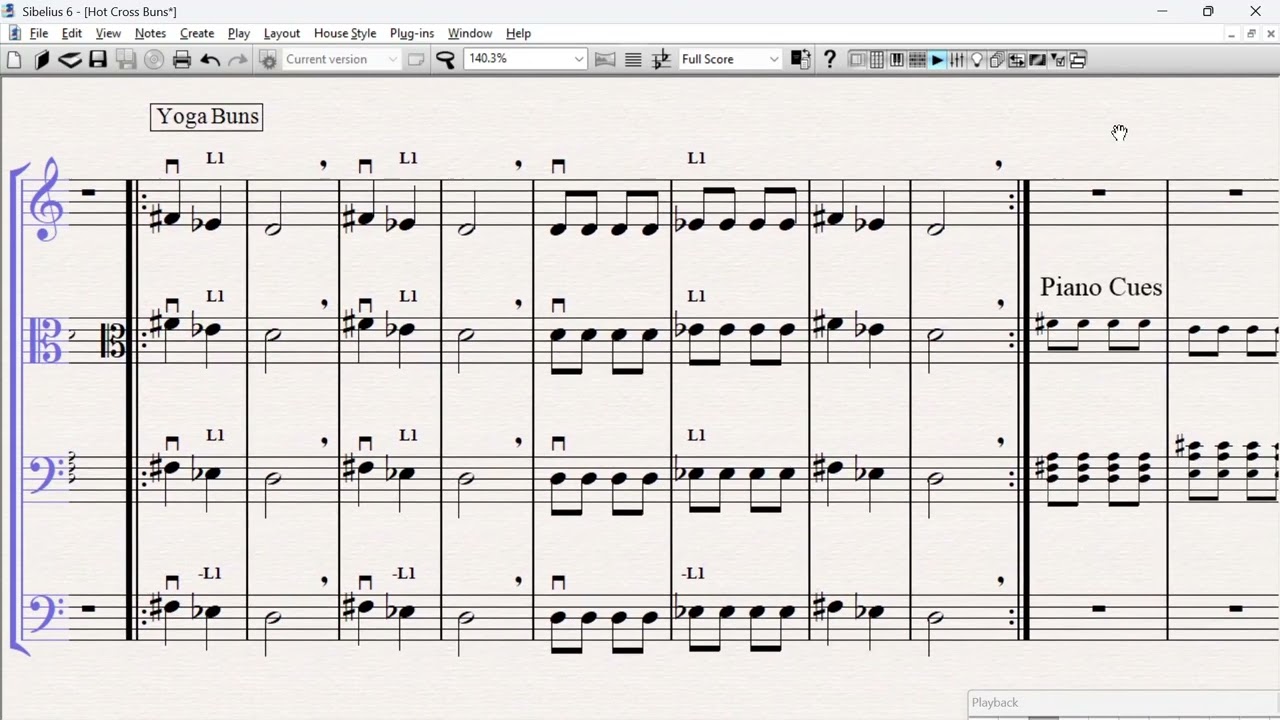1280x720 pixels.
Task: Hide tool windows icon
Action: click(1077, 60)
